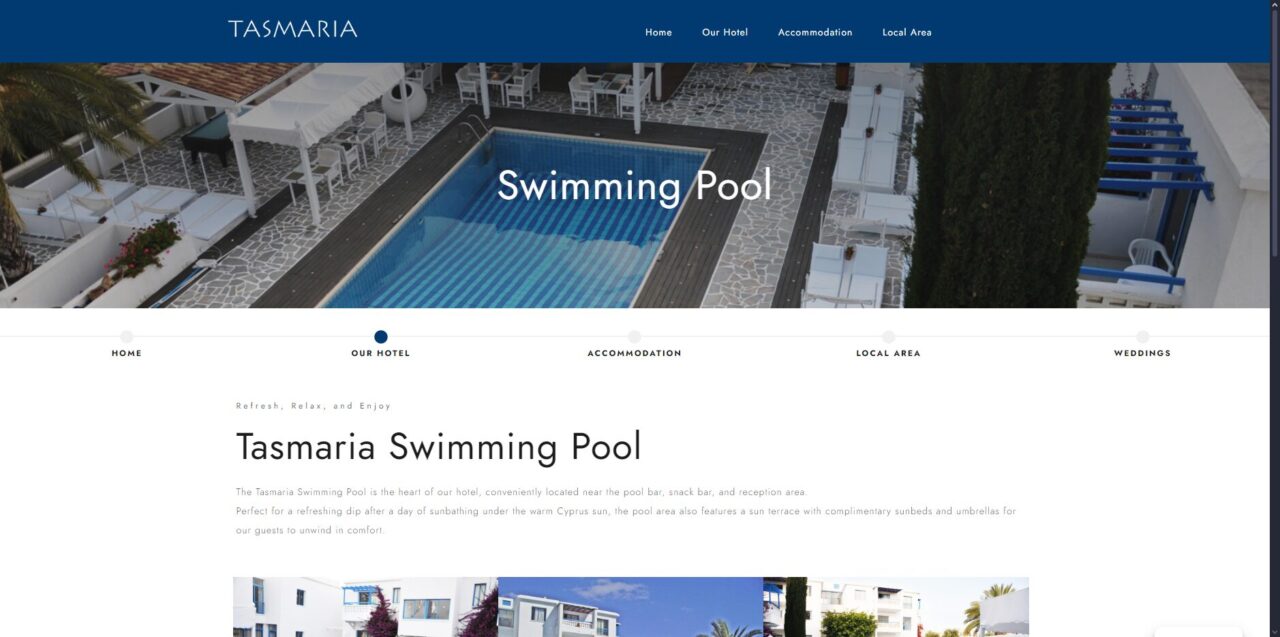Click the Swimming Pool hero banner image

click(x=635, y=185)
